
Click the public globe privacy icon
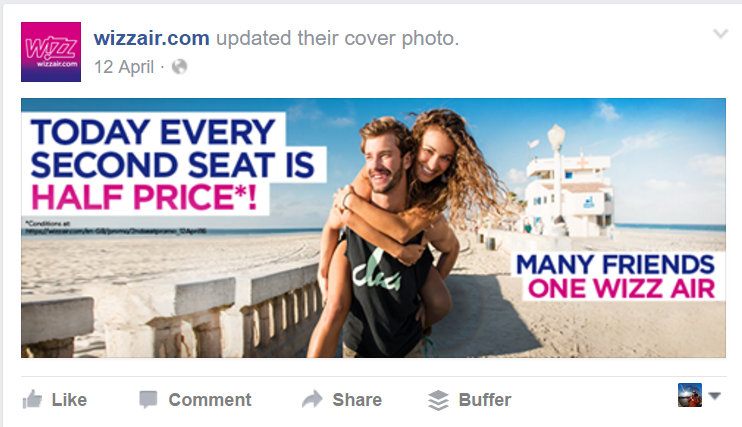click(x=179, y=67)
